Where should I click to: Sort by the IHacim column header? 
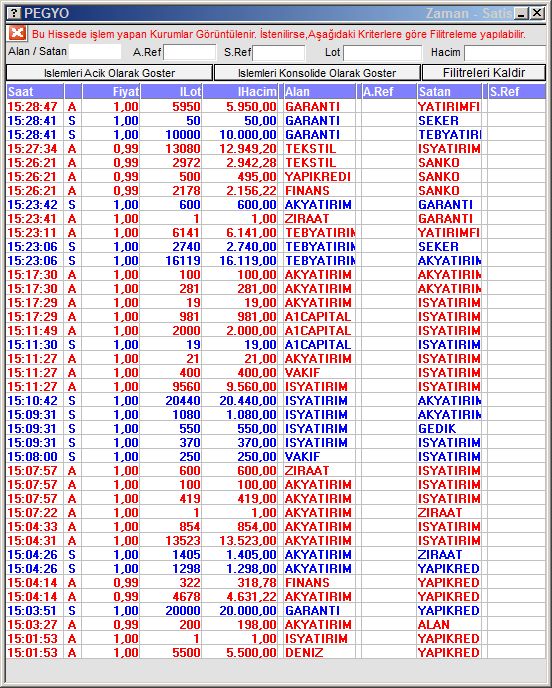tap(240, 92)
